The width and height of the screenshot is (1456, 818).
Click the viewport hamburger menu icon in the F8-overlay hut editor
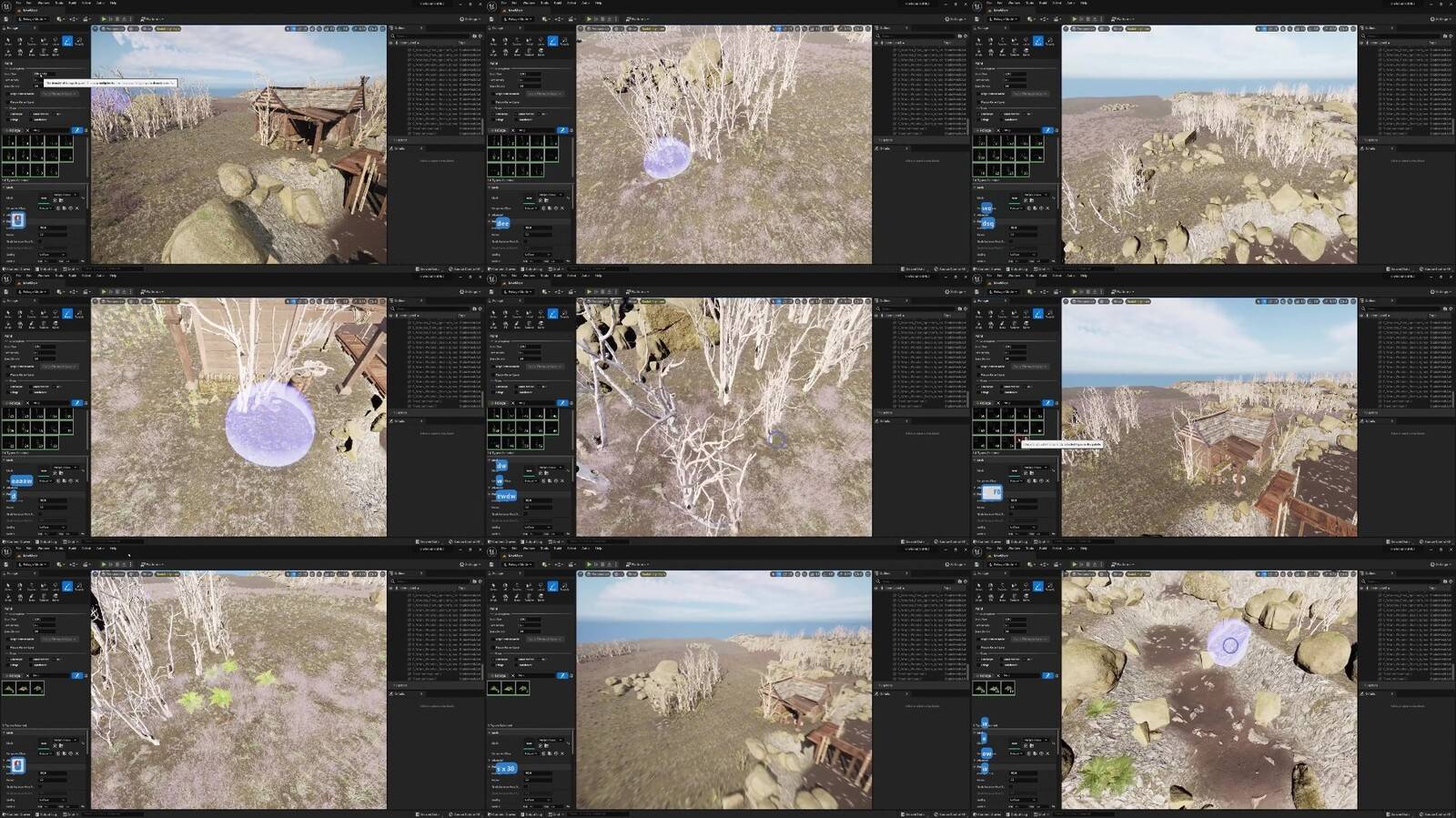coord(1067,301)
